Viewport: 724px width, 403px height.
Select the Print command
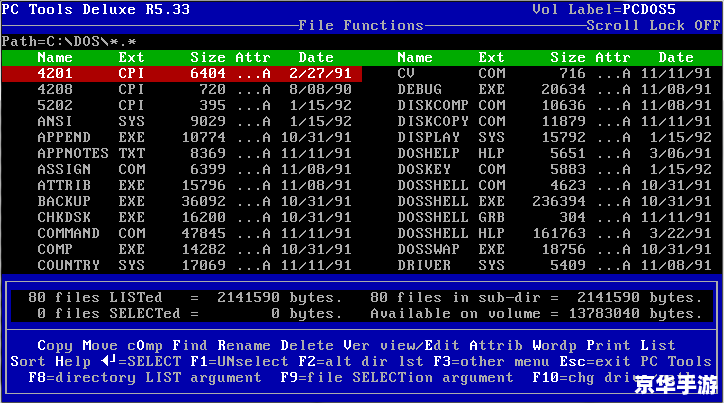click(609, 346)
